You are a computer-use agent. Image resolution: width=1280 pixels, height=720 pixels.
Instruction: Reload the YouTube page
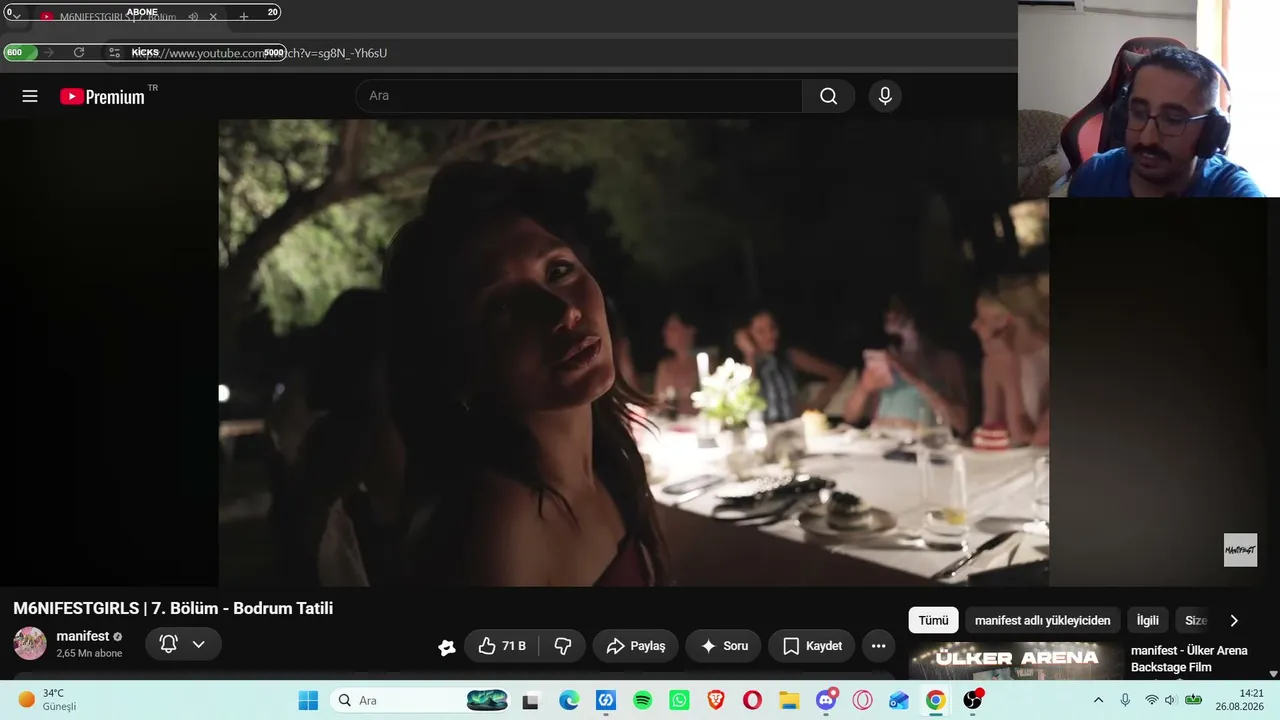click(79, 53)
